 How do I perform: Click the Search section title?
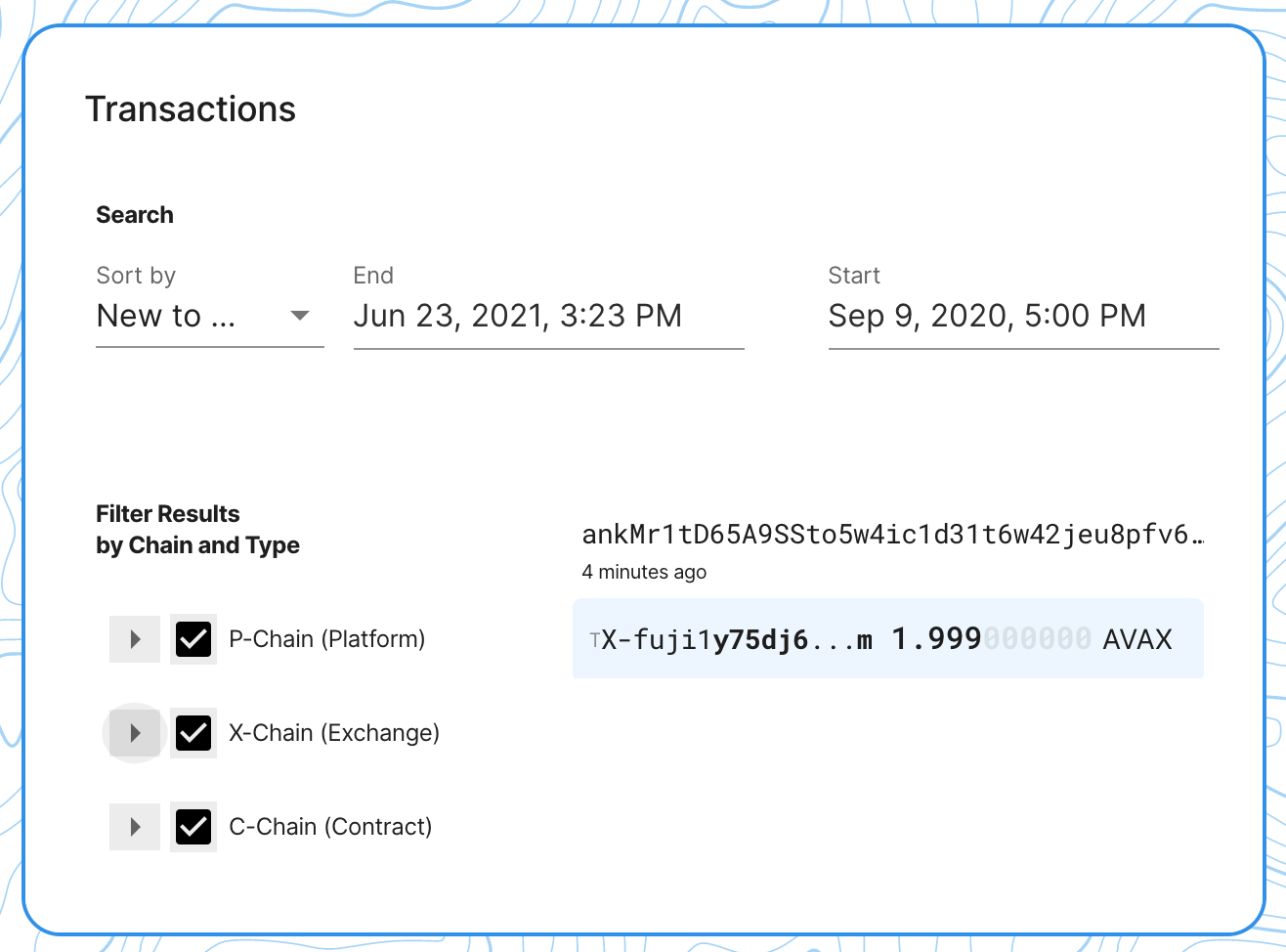[x=135, y=215]
